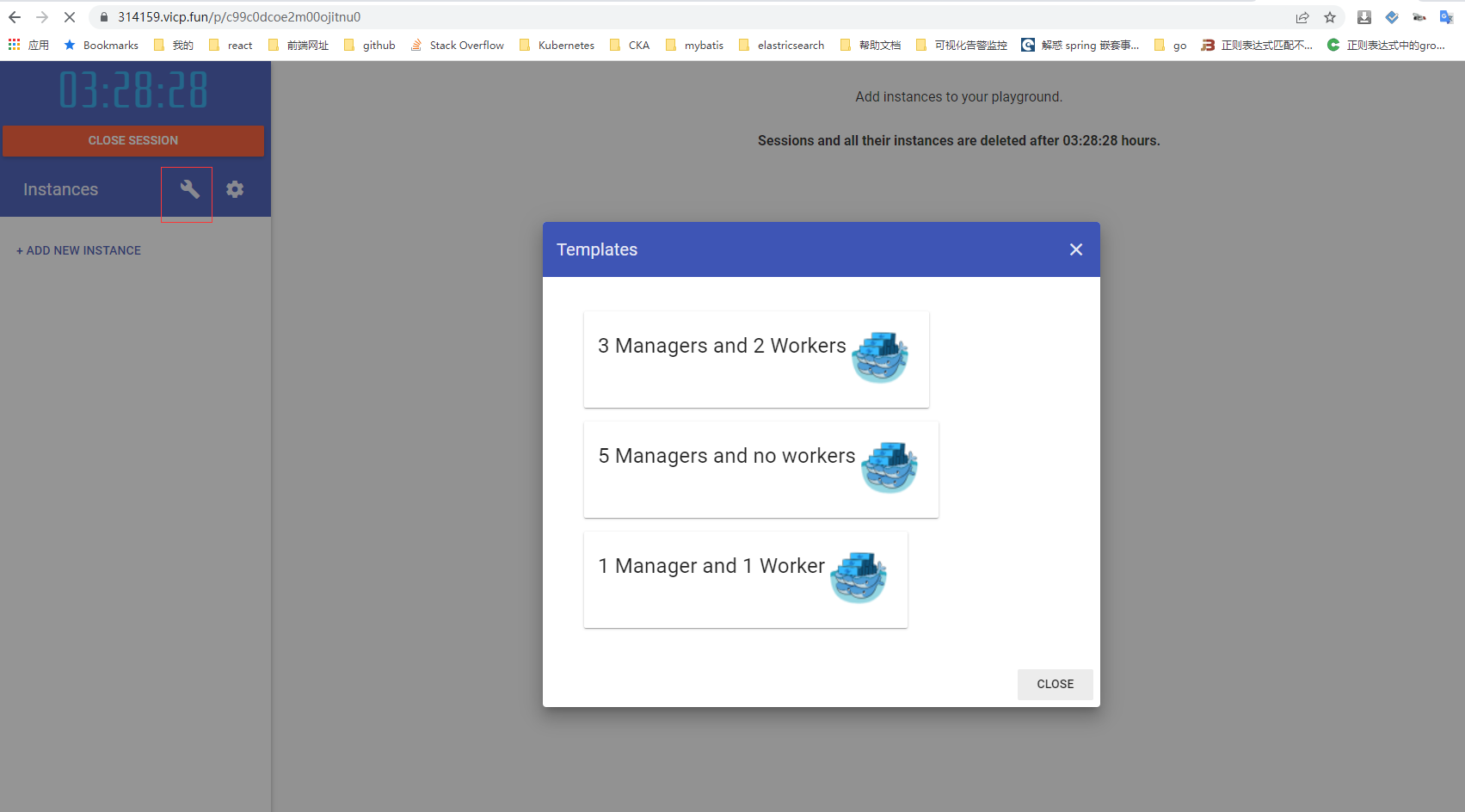The image size is (1465, 812).
Task: Open the CKA bookmarks folder
Action: [629, 45]
